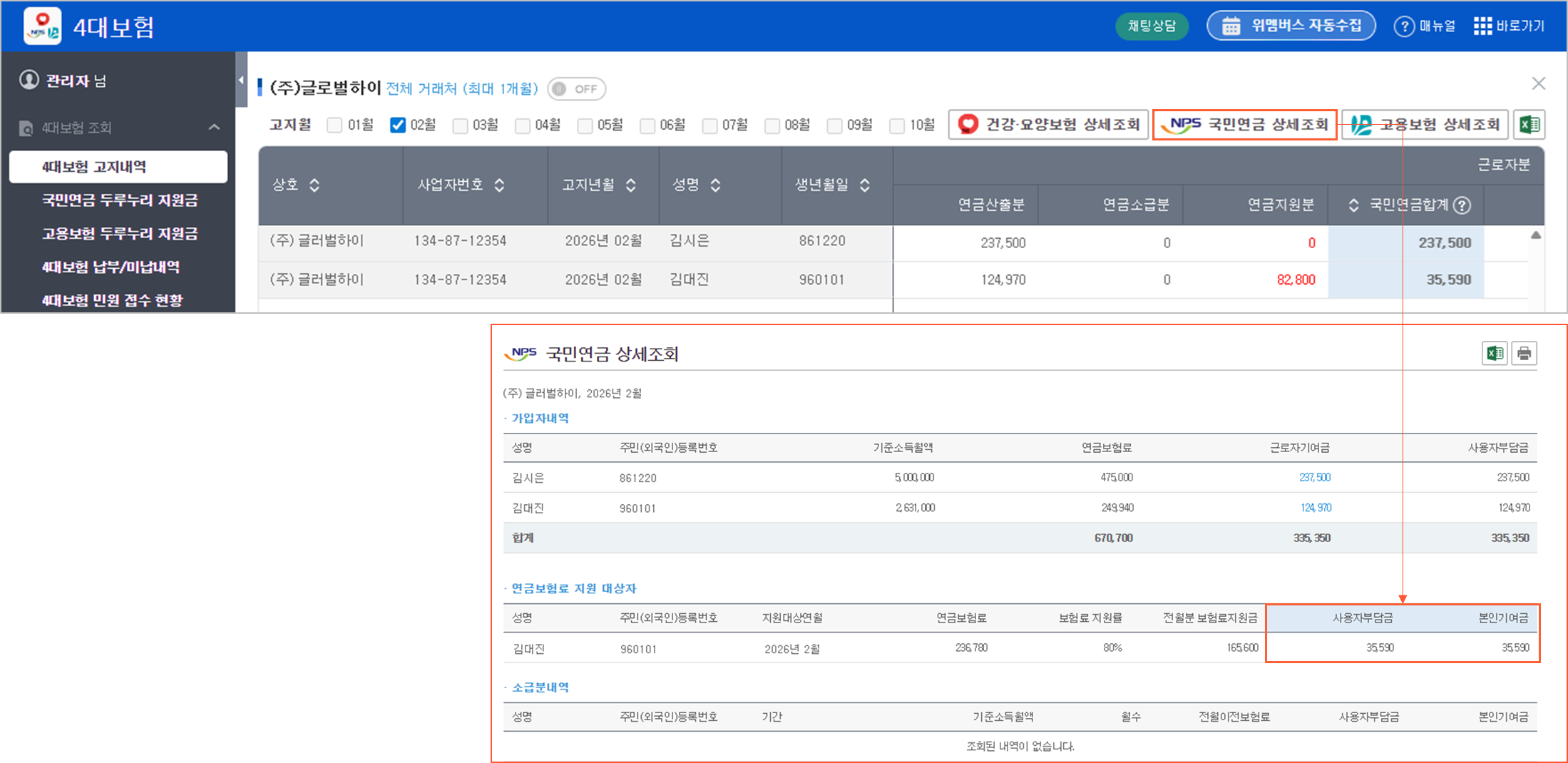Export main table with top Excel icon

[x=1529, y=125]
